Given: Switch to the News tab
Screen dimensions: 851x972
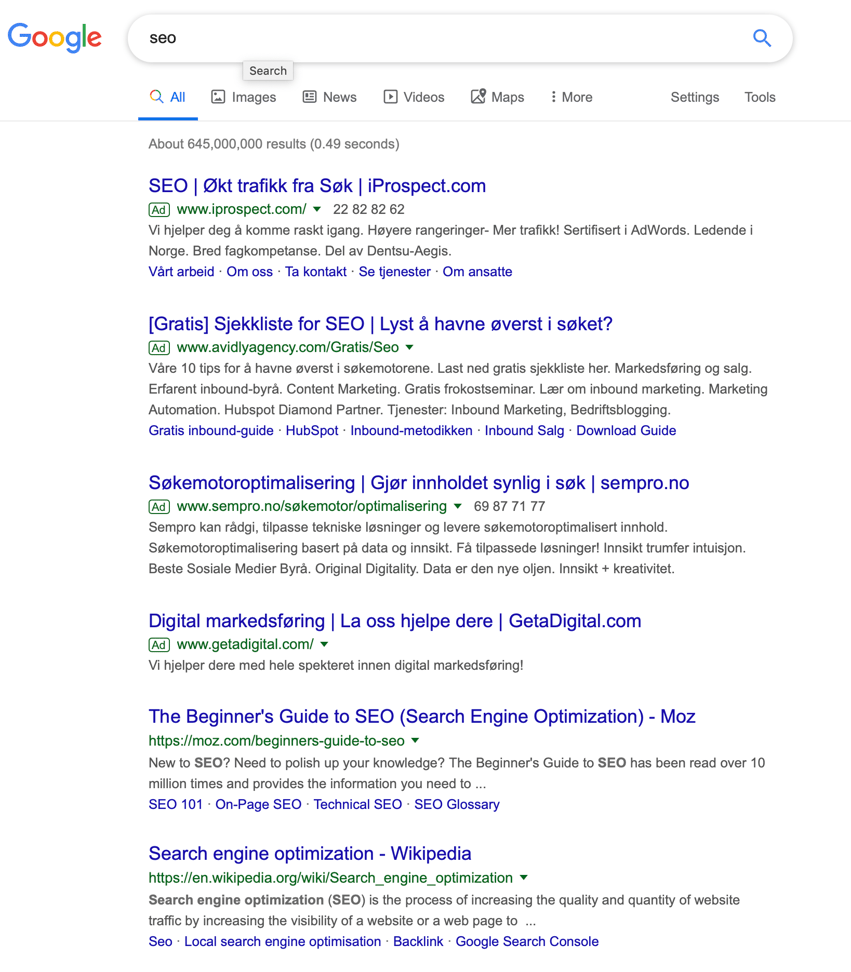Looking at the screenshot, I should coord(330,97).
